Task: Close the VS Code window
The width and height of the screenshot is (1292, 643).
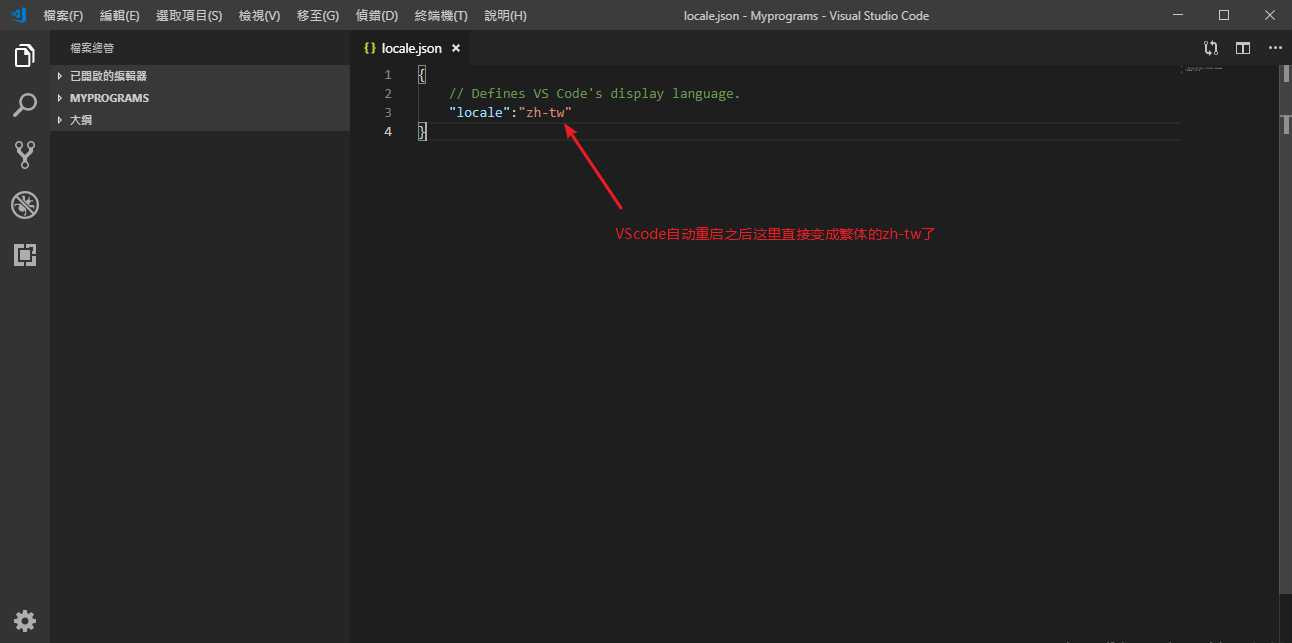Action: click(1269, 15)
